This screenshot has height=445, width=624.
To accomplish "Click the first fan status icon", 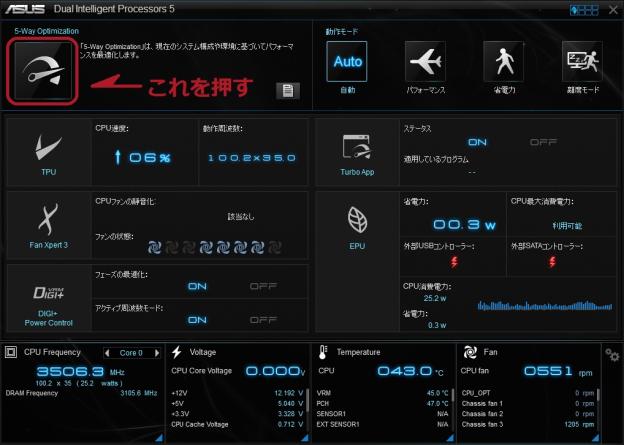I will (x=154, y=247).
